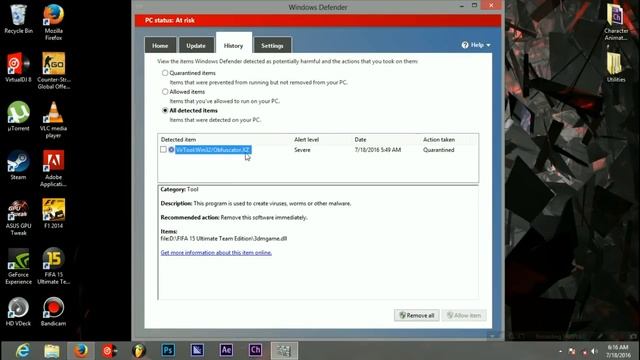This screenshot has height=360, width=640.
Task: Switch to the Home tab
Action: [x=160, y=45]
